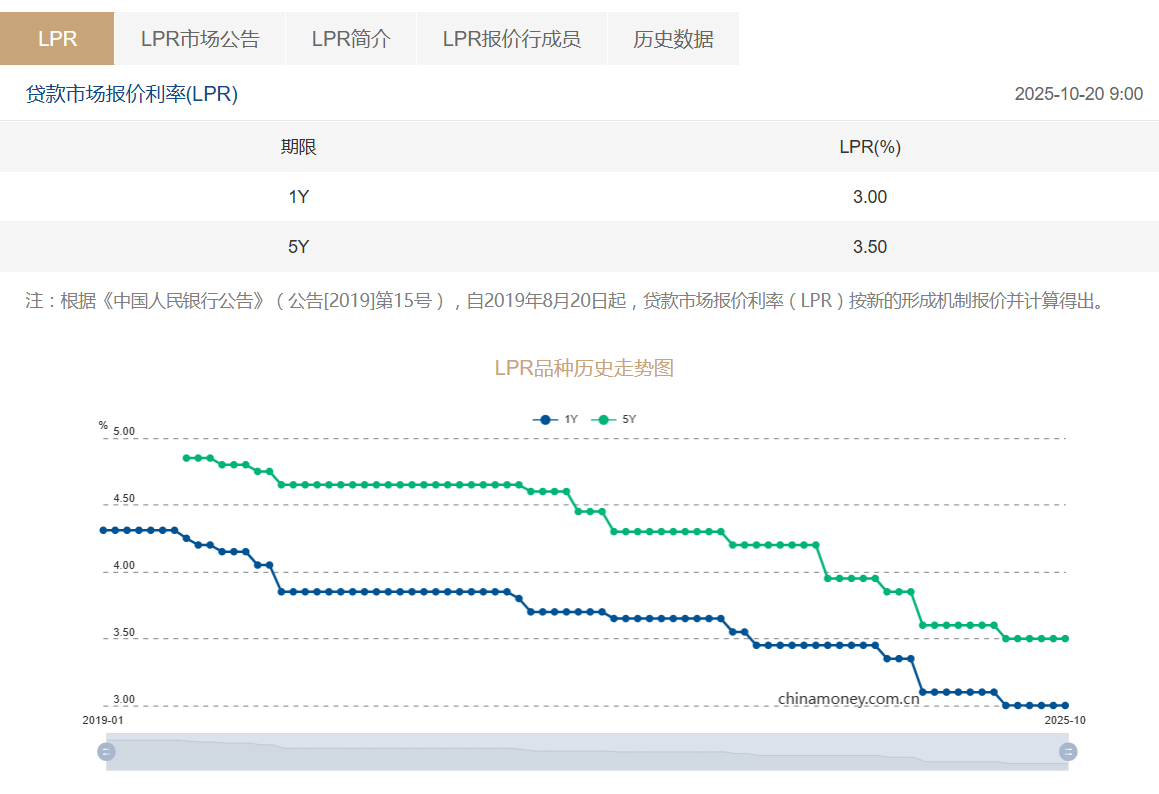
Task: Toggle the 5Y series in chart legend
Action: (x=614, y=420)
